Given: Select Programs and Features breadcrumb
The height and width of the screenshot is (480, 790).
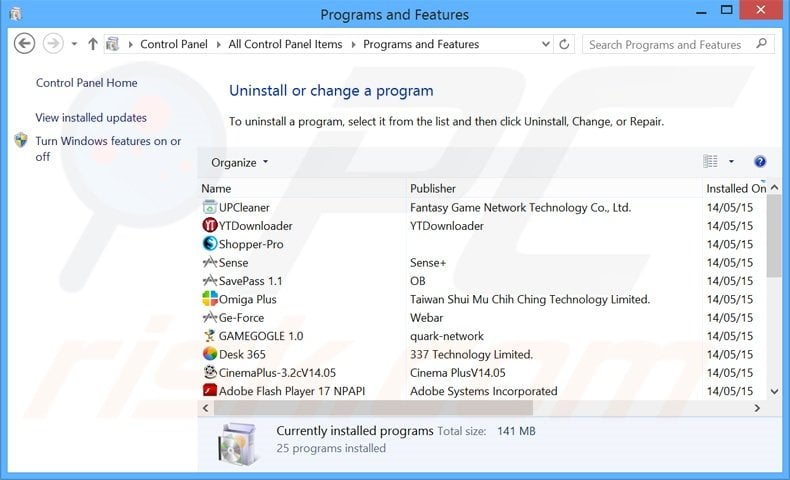Looking at the screenshot, I should click(x=421, y=44).
